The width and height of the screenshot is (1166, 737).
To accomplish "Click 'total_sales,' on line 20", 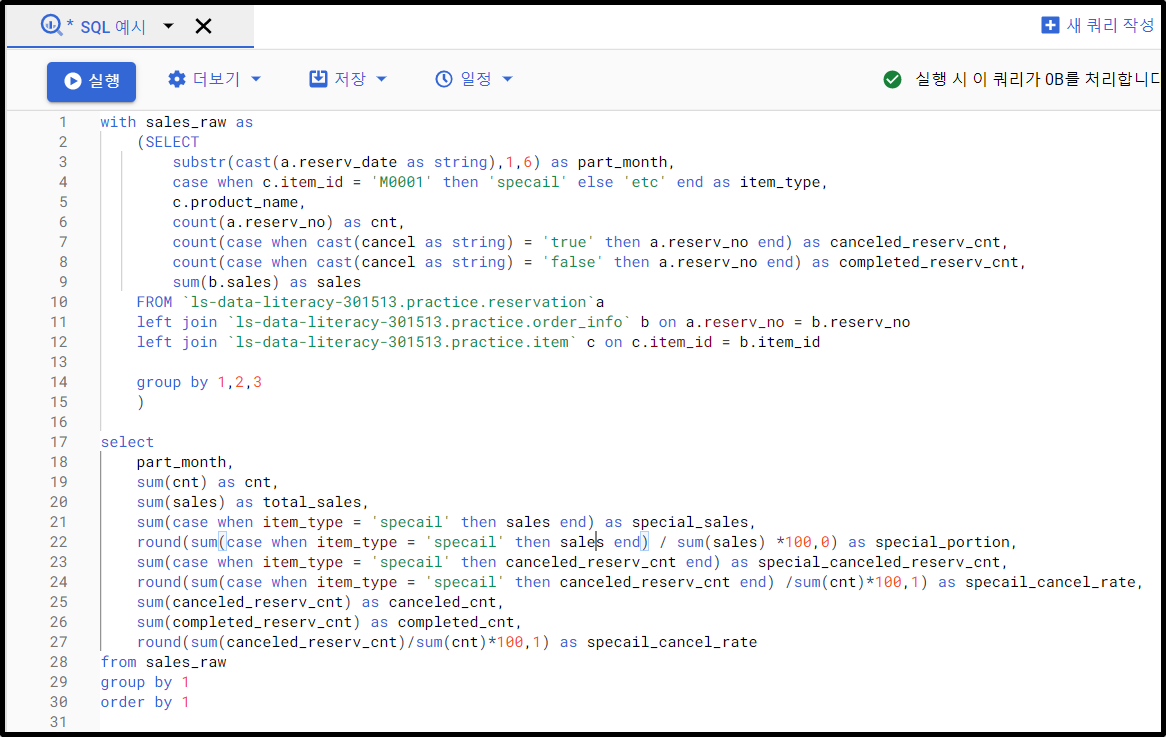I will (316, 502).
